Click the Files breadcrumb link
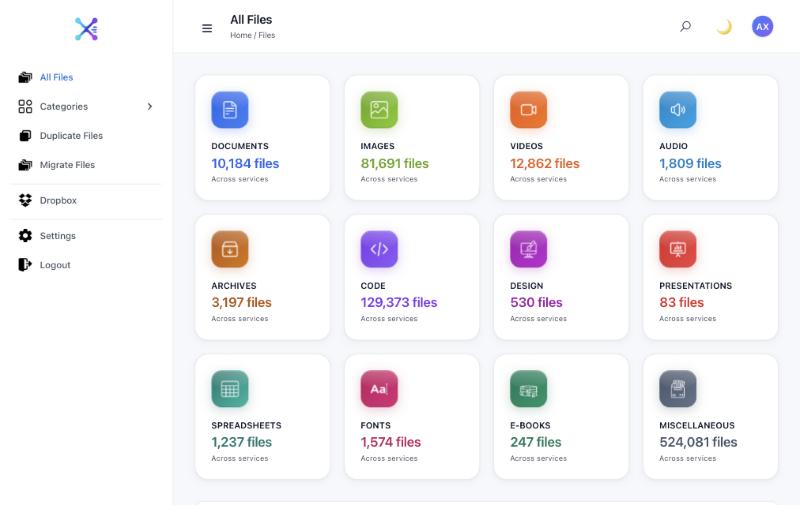Viewport: 800px width, 505px height. pyautogui.click(x=267, y=35)
